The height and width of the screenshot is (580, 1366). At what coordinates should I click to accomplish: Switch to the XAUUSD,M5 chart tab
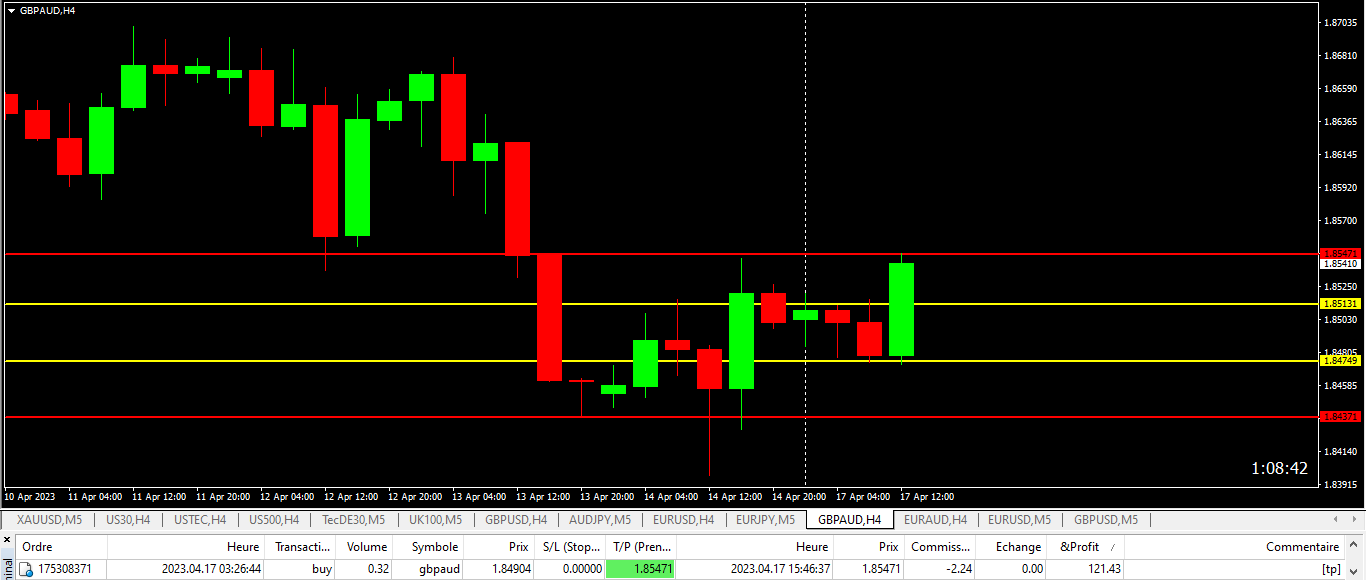point(49,520)
